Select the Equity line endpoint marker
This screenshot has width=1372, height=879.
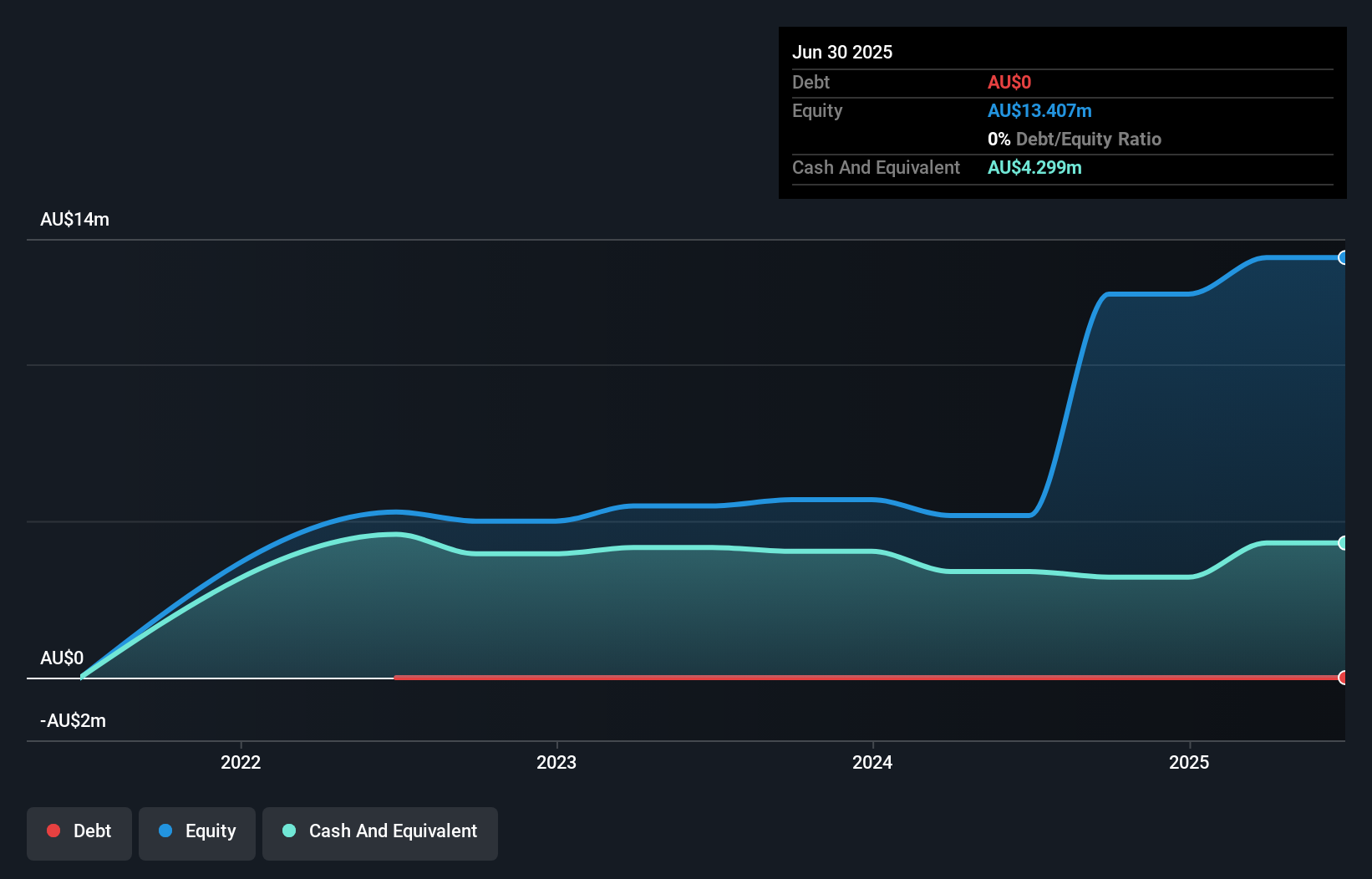[1344, 259]
